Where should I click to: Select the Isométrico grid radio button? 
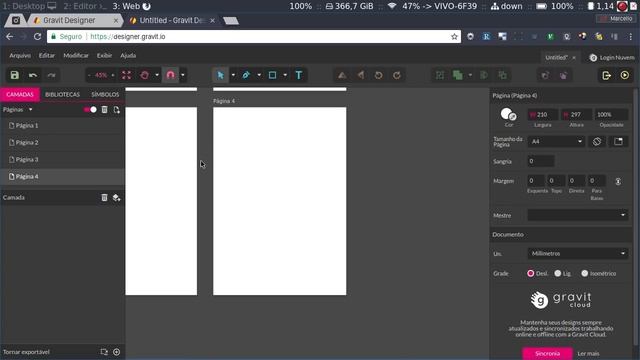[584, 273]
